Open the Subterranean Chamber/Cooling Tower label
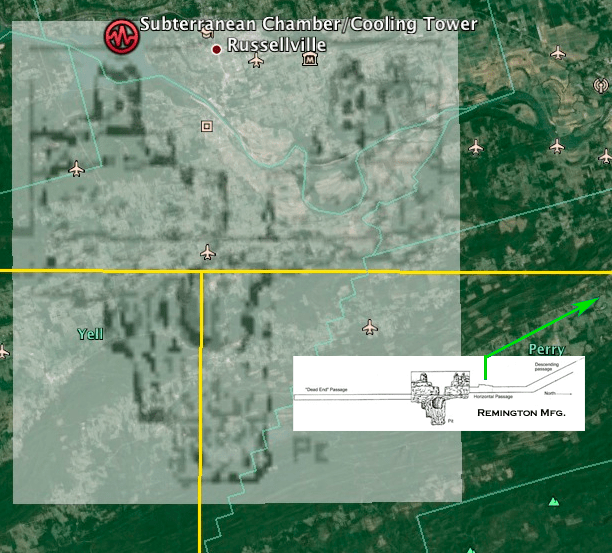This screenshot has height=553, width=612. click(308, 23)
